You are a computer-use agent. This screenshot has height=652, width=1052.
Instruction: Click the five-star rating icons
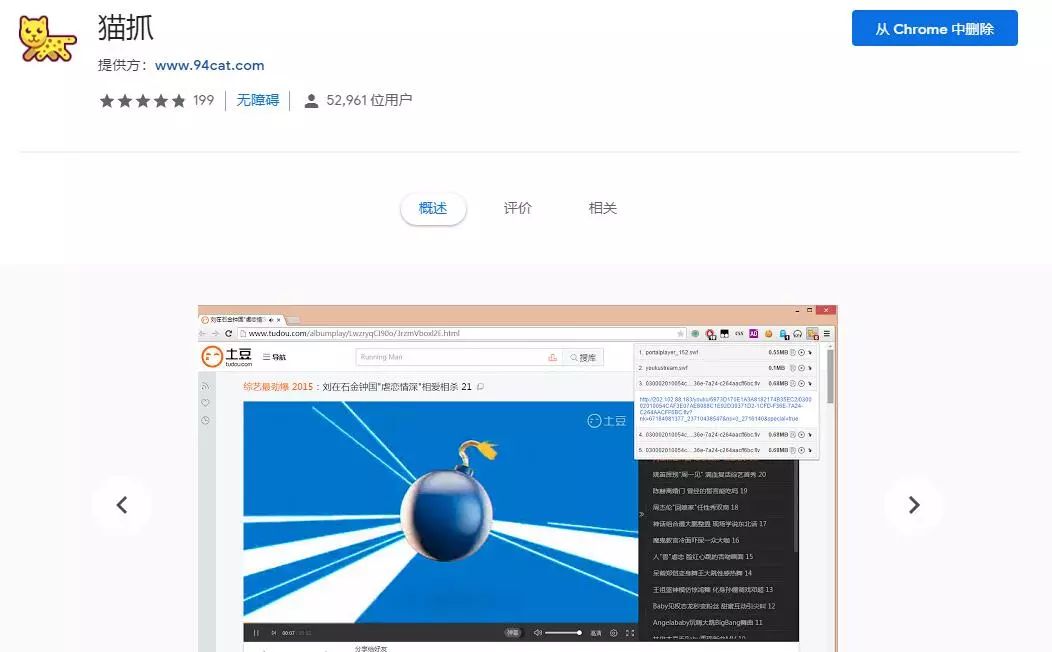[x=142, y=101]
